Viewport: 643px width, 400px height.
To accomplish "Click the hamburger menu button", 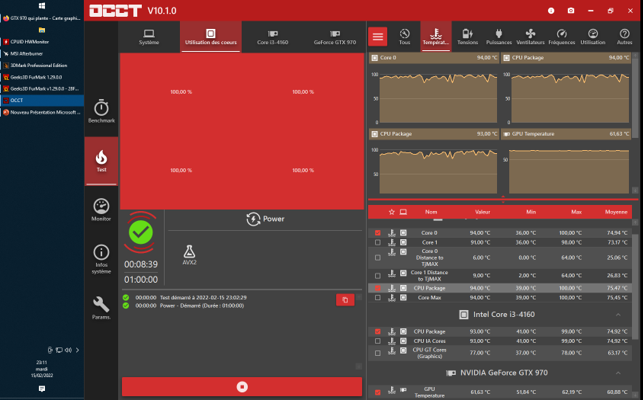I will click(378, 37).
